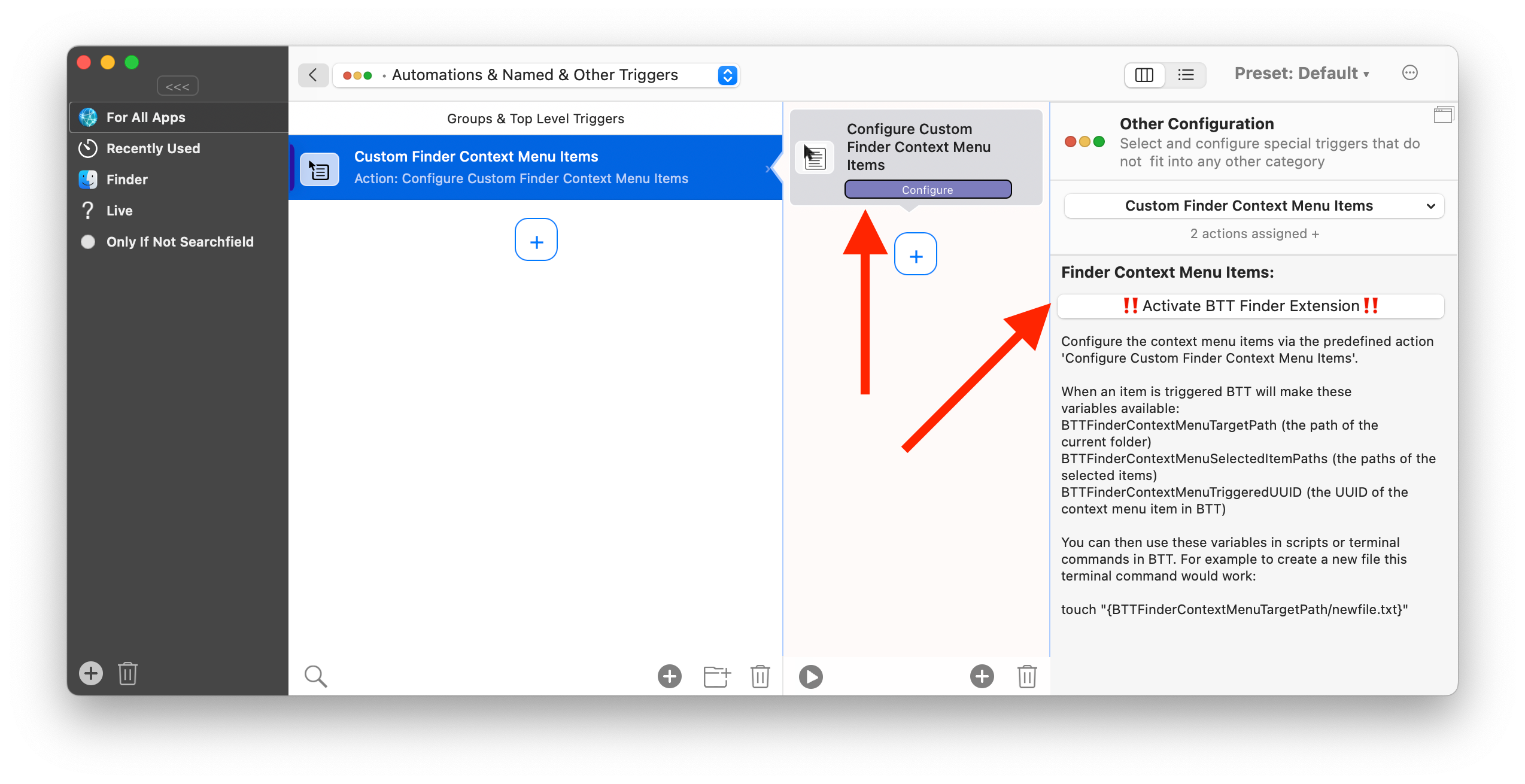Viewport: 1525px width, 784px height.
Task: Switch to list view layout
Action: pyautogui.click(x=1186, y=75)
